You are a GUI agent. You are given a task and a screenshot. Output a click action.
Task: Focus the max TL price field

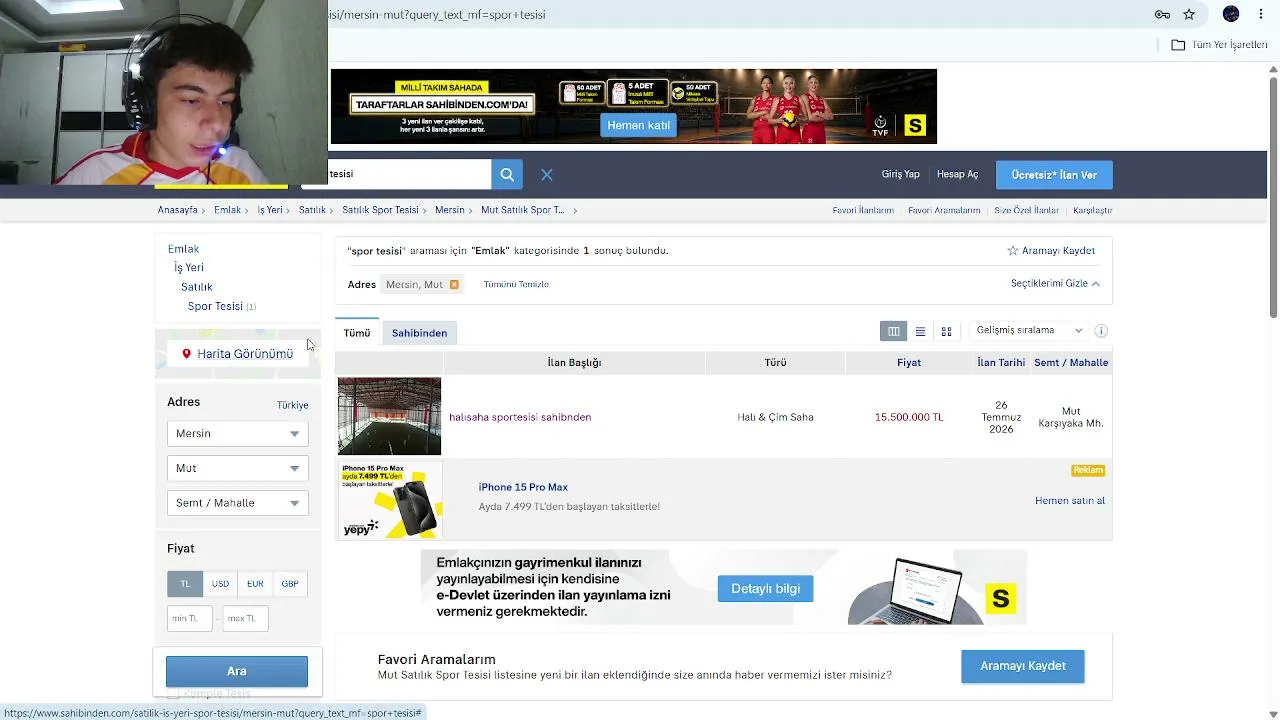point(245,618)
